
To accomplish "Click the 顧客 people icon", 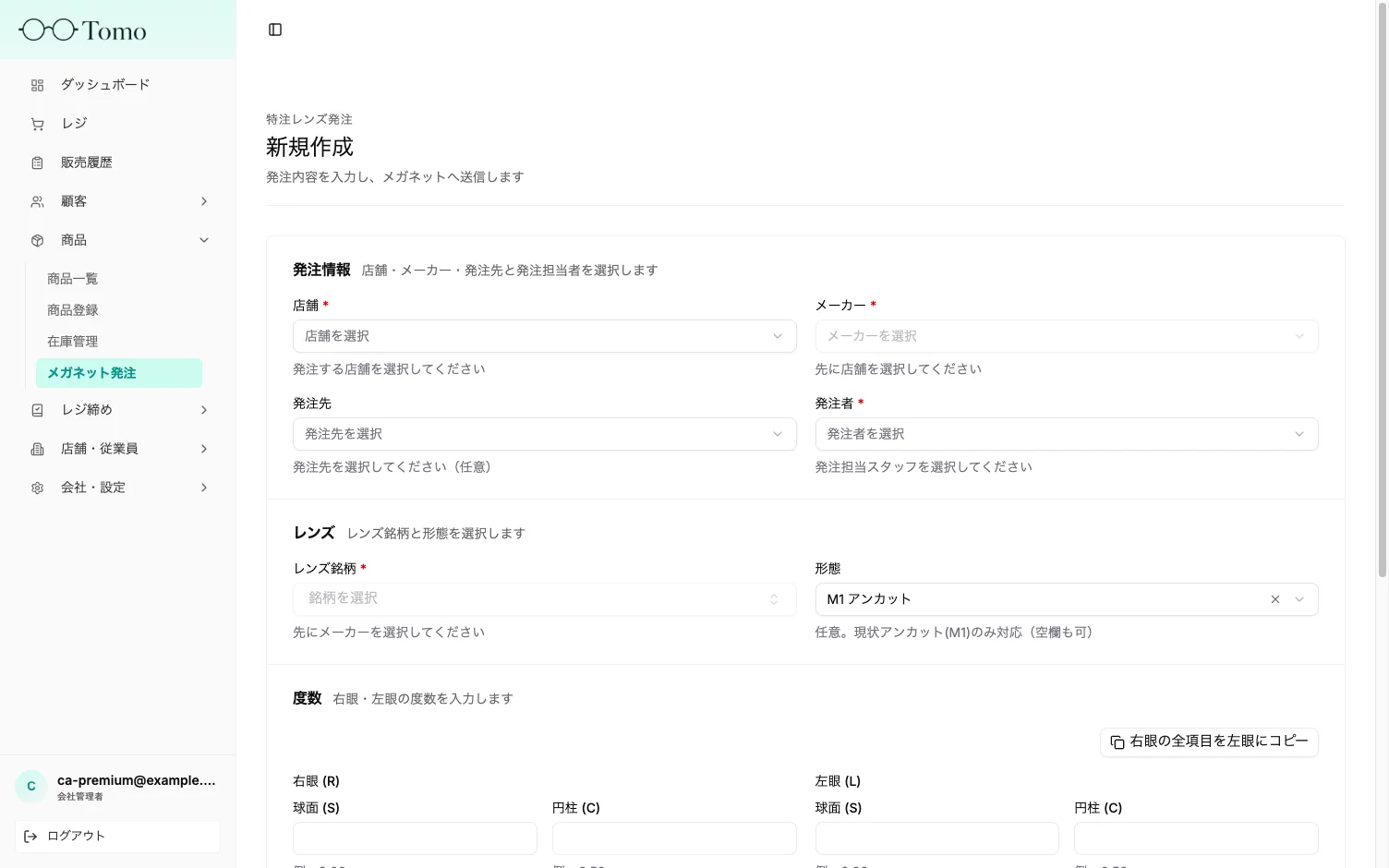I will (37, 201).
